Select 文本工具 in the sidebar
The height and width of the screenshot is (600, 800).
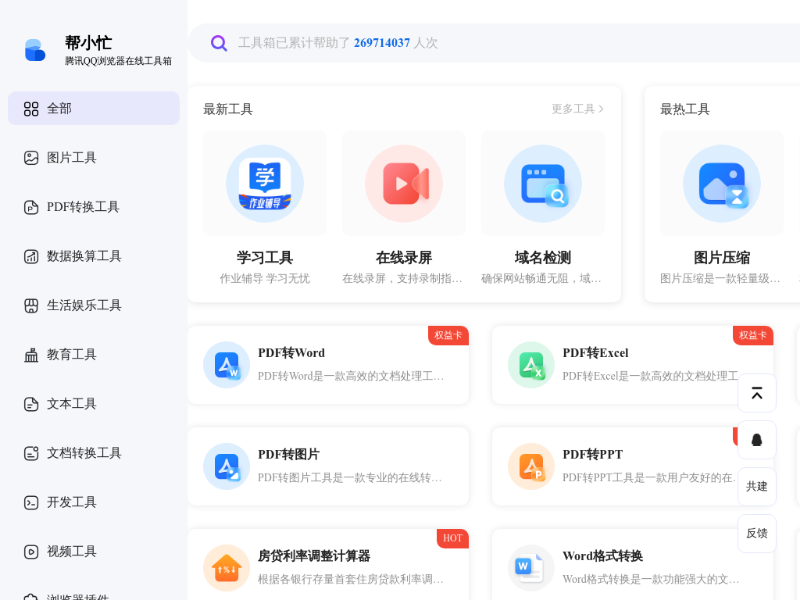pos(94,404)
